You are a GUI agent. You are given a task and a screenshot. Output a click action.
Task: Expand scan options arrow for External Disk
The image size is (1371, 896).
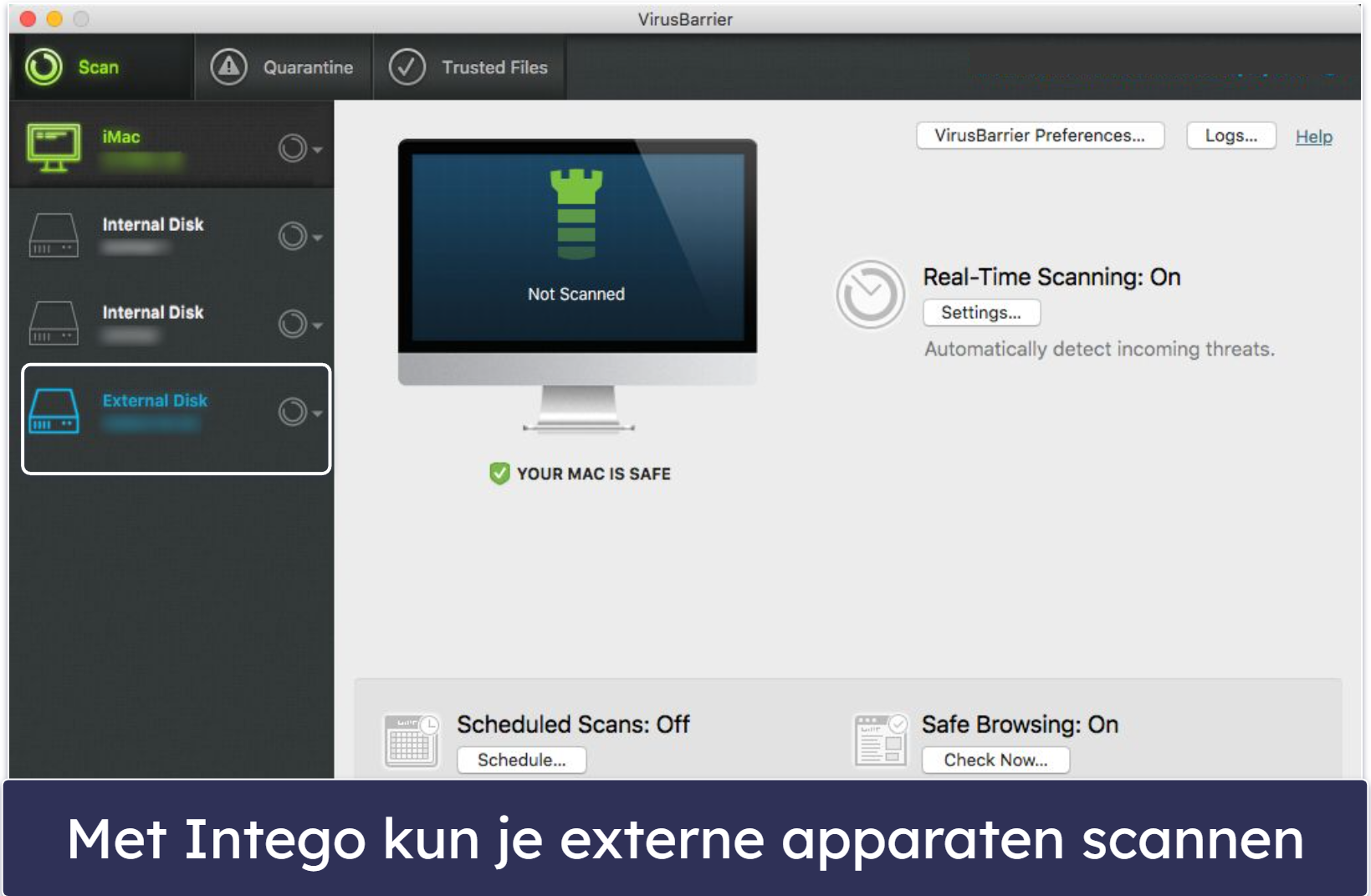(x=318, y=413)
